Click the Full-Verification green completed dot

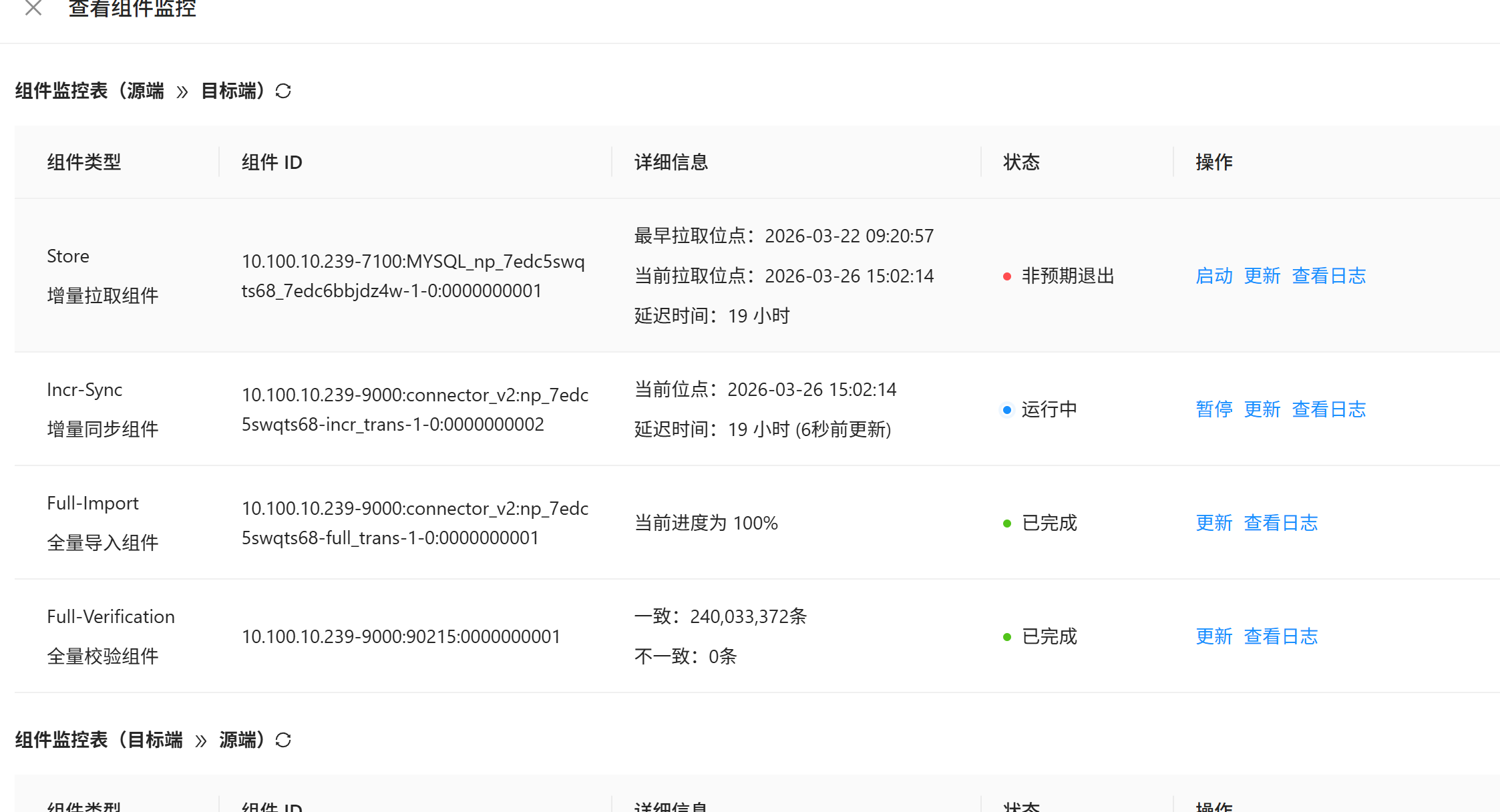(x=1007, y=637)
